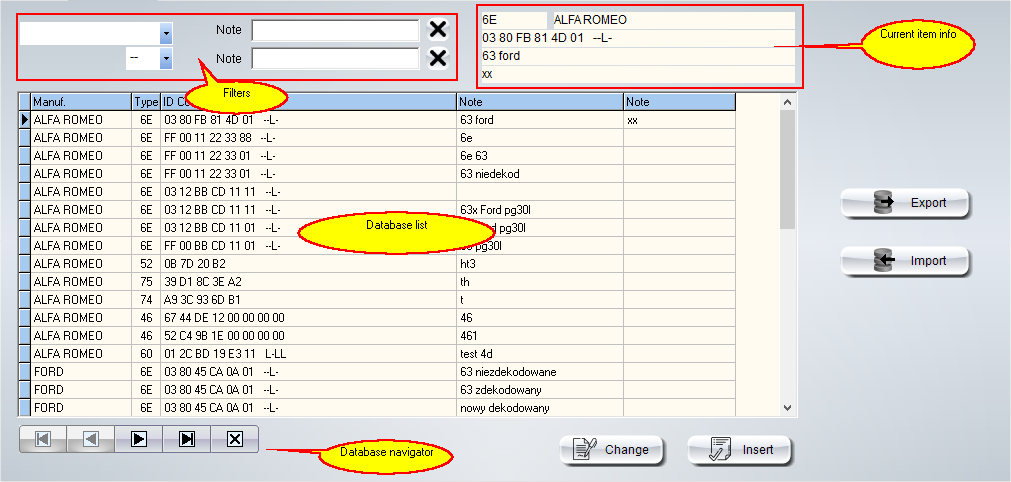Click '03 80 FB 81 4D 01' in item info
This screenshot has width=1011, height=482.
pyautogui.click(x=533, y=38)
